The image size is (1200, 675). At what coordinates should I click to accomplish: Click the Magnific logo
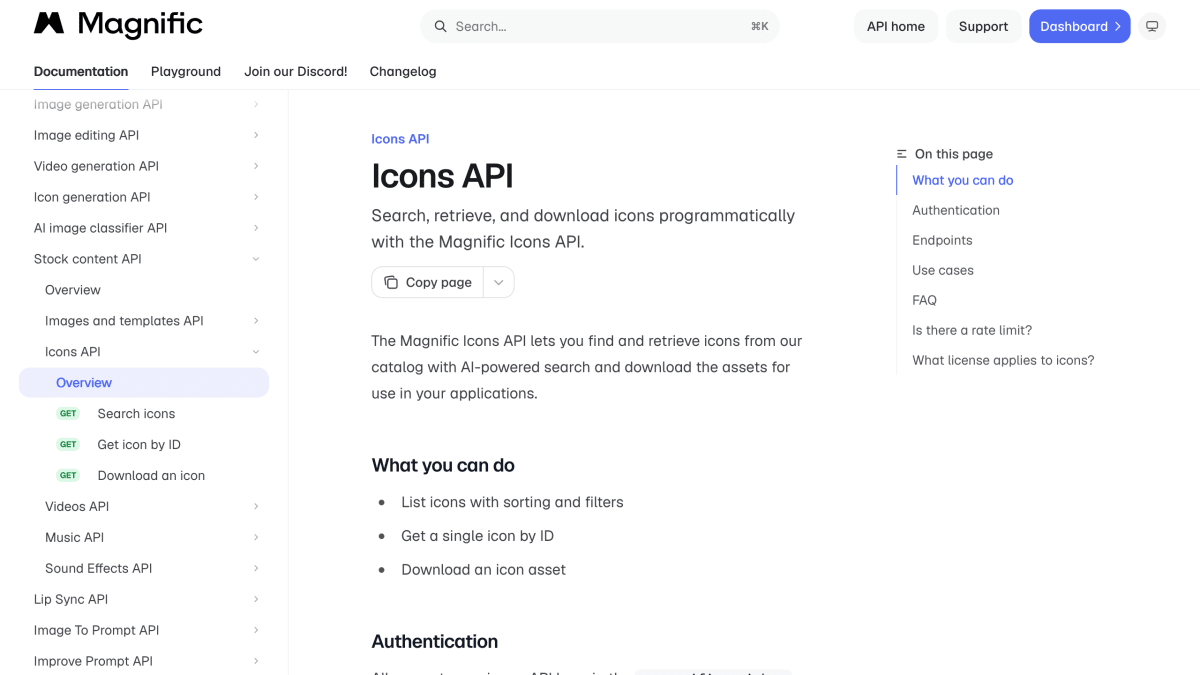[118, 25]
